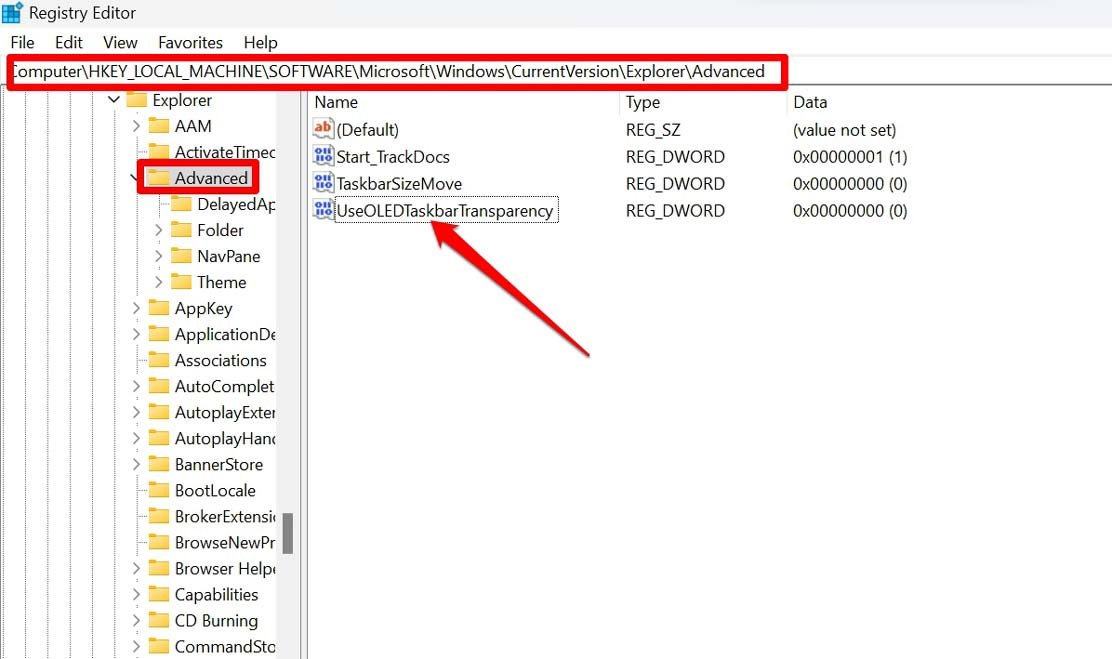1112x659 pixels.
Task: Click the folder icon of the NavPane key
Action: click(x=181, y=256)
